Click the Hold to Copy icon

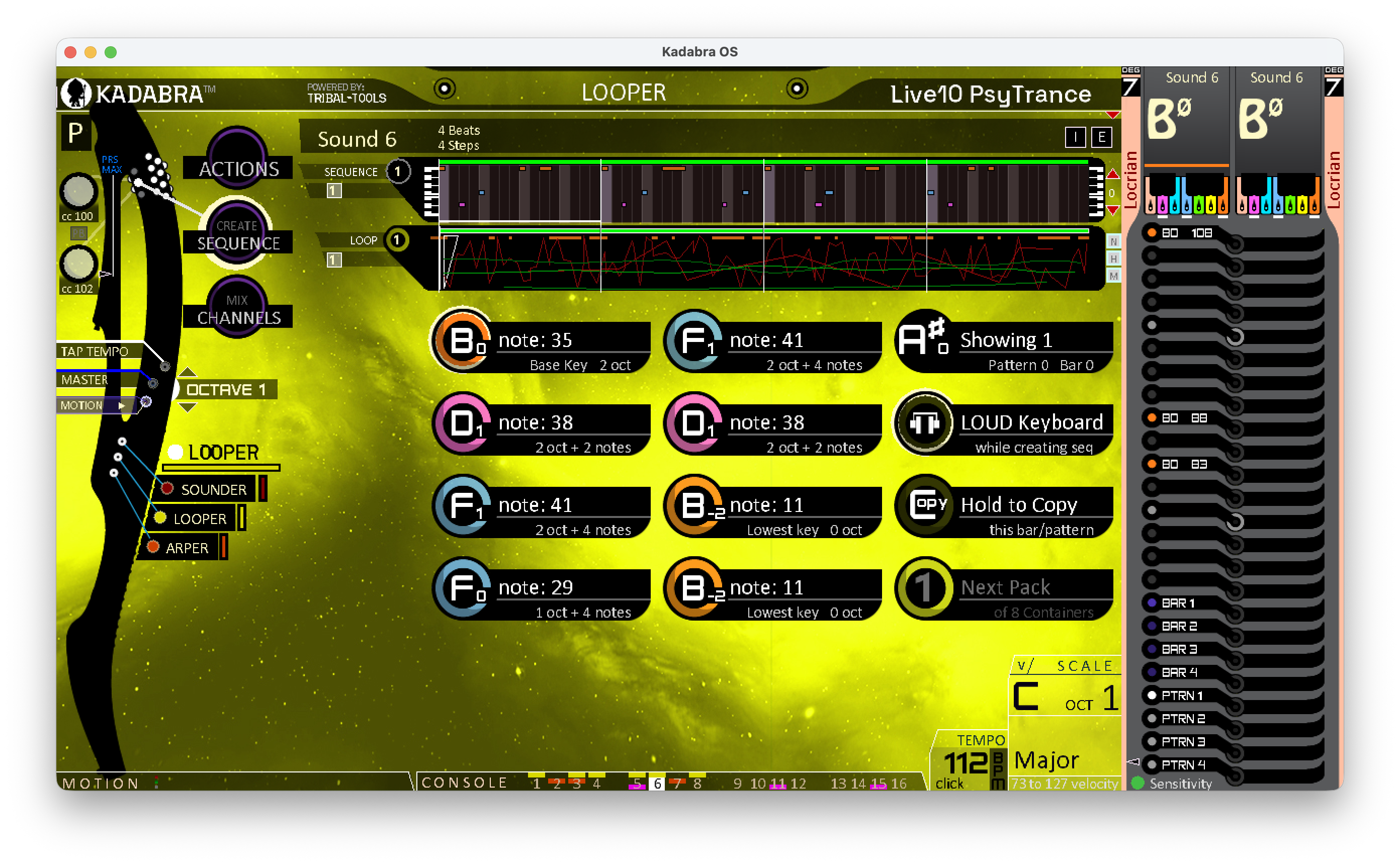pos(925,505)
